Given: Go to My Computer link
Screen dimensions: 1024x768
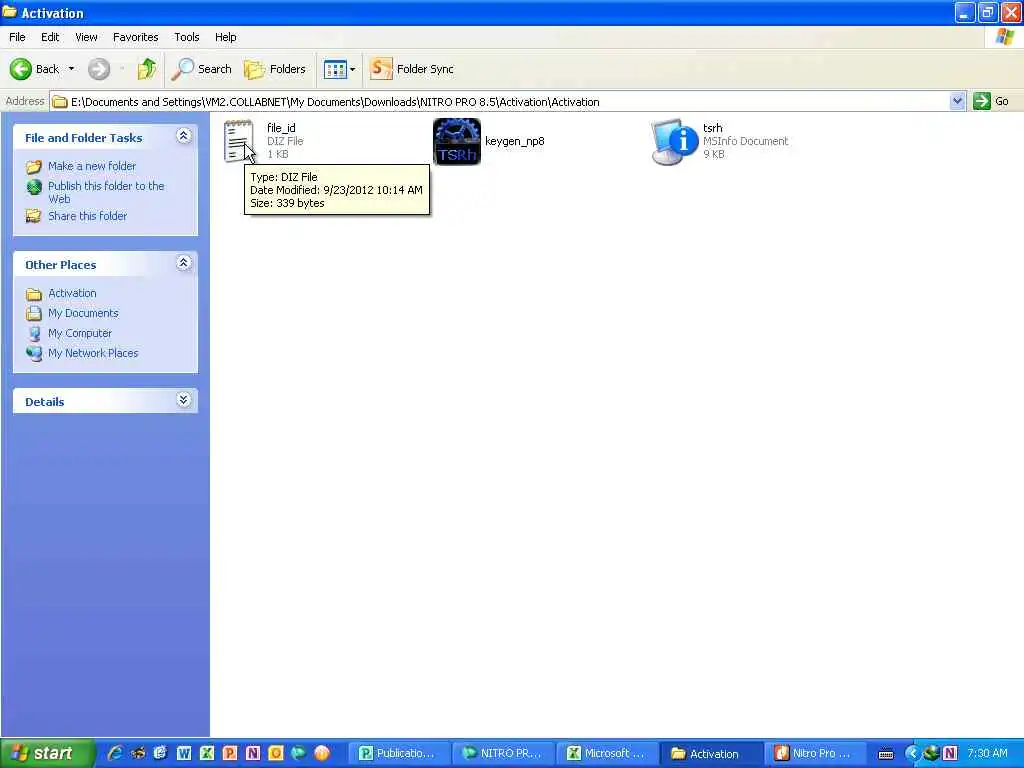Looking at the screenshot, I should (x=80, y=333).
